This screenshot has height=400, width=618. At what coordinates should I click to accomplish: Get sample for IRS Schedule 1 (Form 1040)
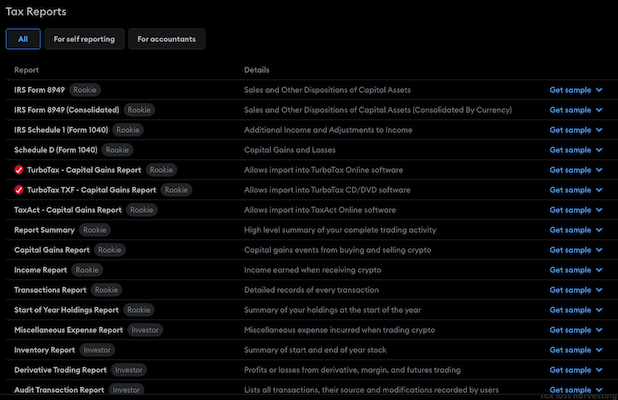tap(570, 130)
